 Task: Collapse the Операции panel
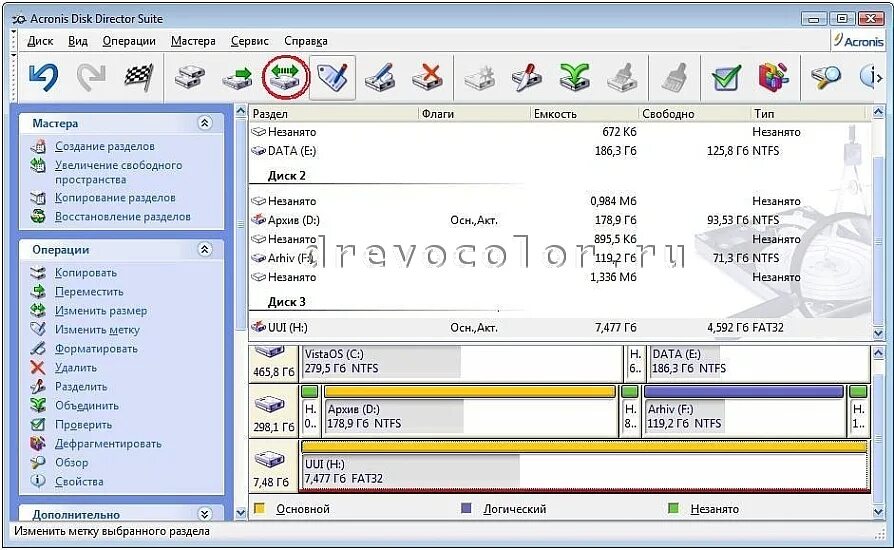pyautogui.click(x=205, y=250)
